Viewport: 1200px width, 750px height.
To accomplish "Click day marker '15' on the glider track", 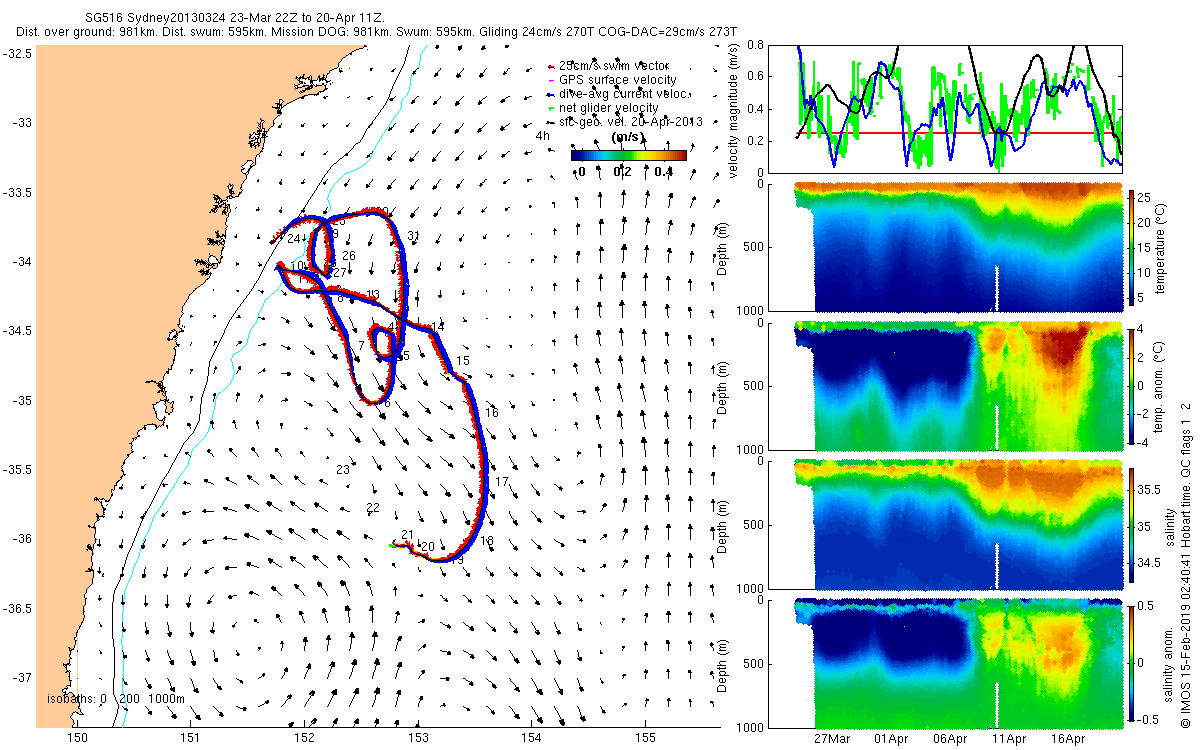I will click(463, 361).
